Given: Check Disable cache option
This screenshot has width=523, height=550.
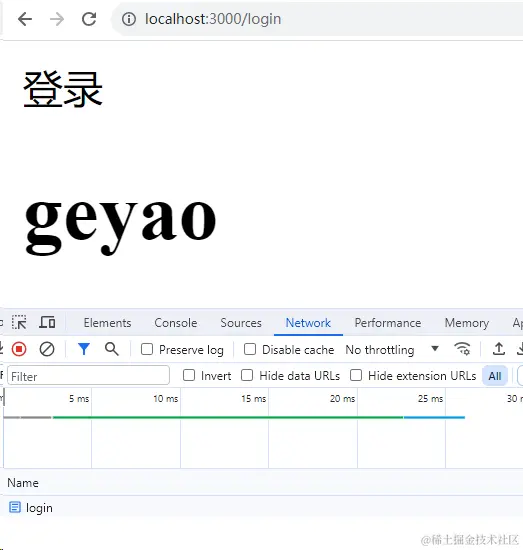Looking at the screenshot, I should pyautogui.click(x=250, y=349).
